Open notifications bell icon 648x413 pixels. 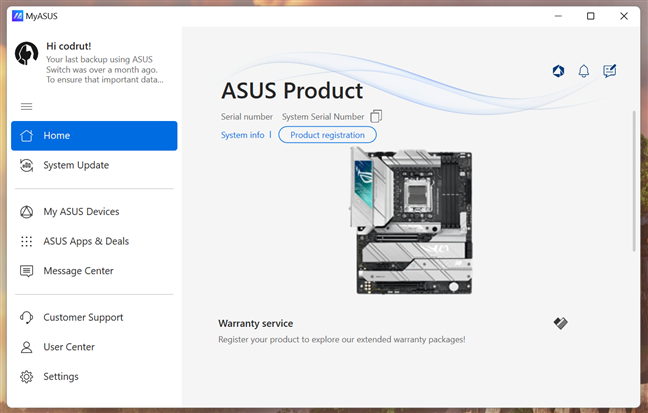click(584, 71)
